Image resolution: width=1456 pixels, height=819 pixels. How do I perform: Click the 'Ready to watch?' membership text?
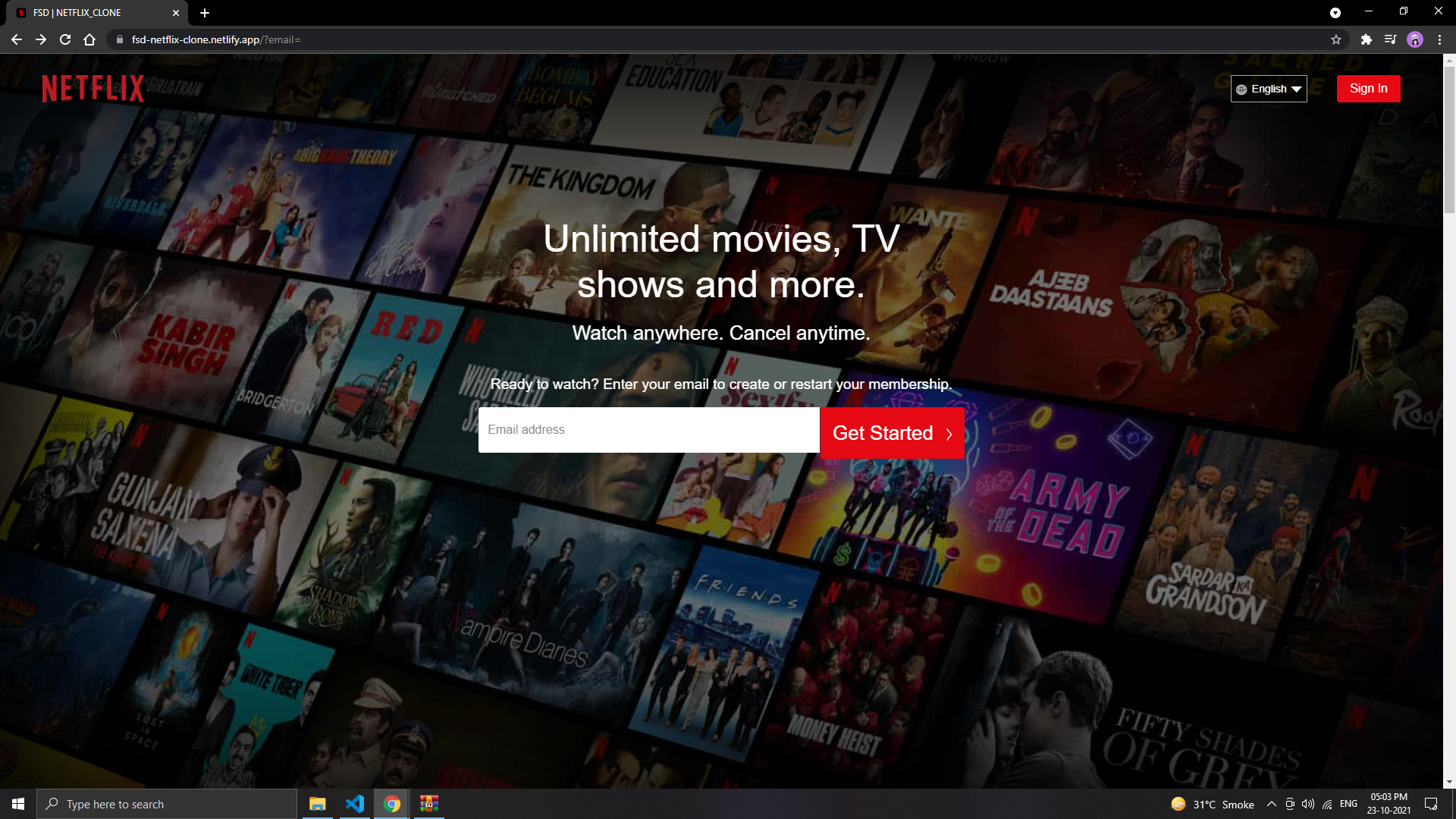721,384
